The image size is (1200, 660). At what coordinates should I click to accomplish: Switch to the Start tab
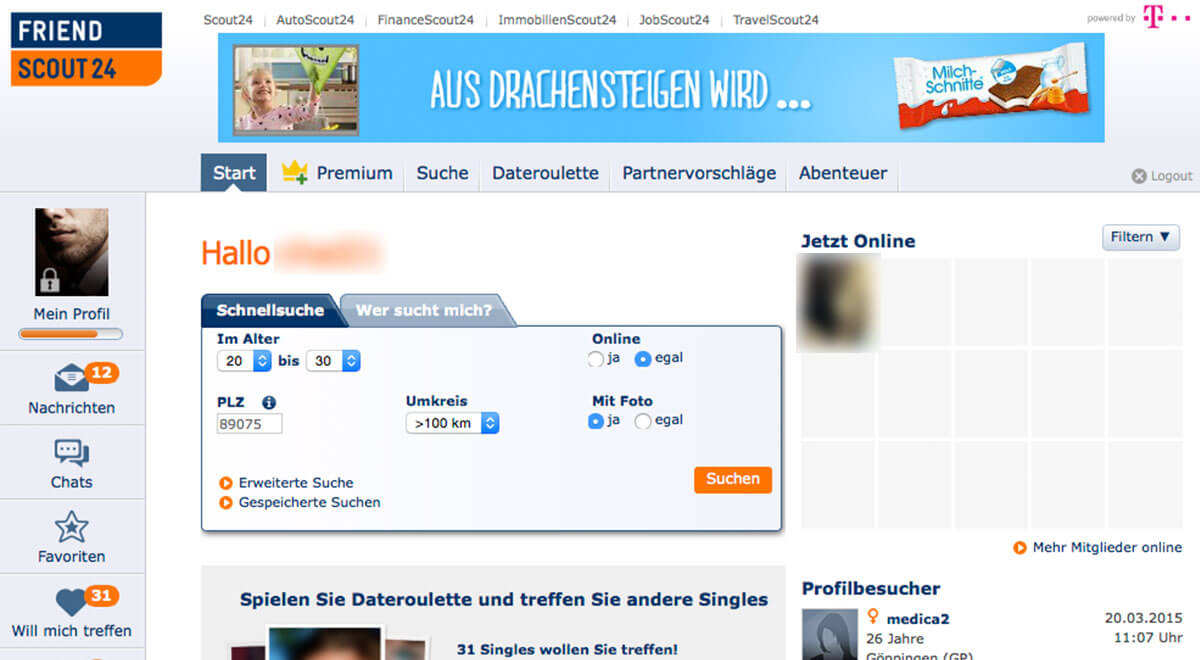pyautogui.click(x=234, y=172)
